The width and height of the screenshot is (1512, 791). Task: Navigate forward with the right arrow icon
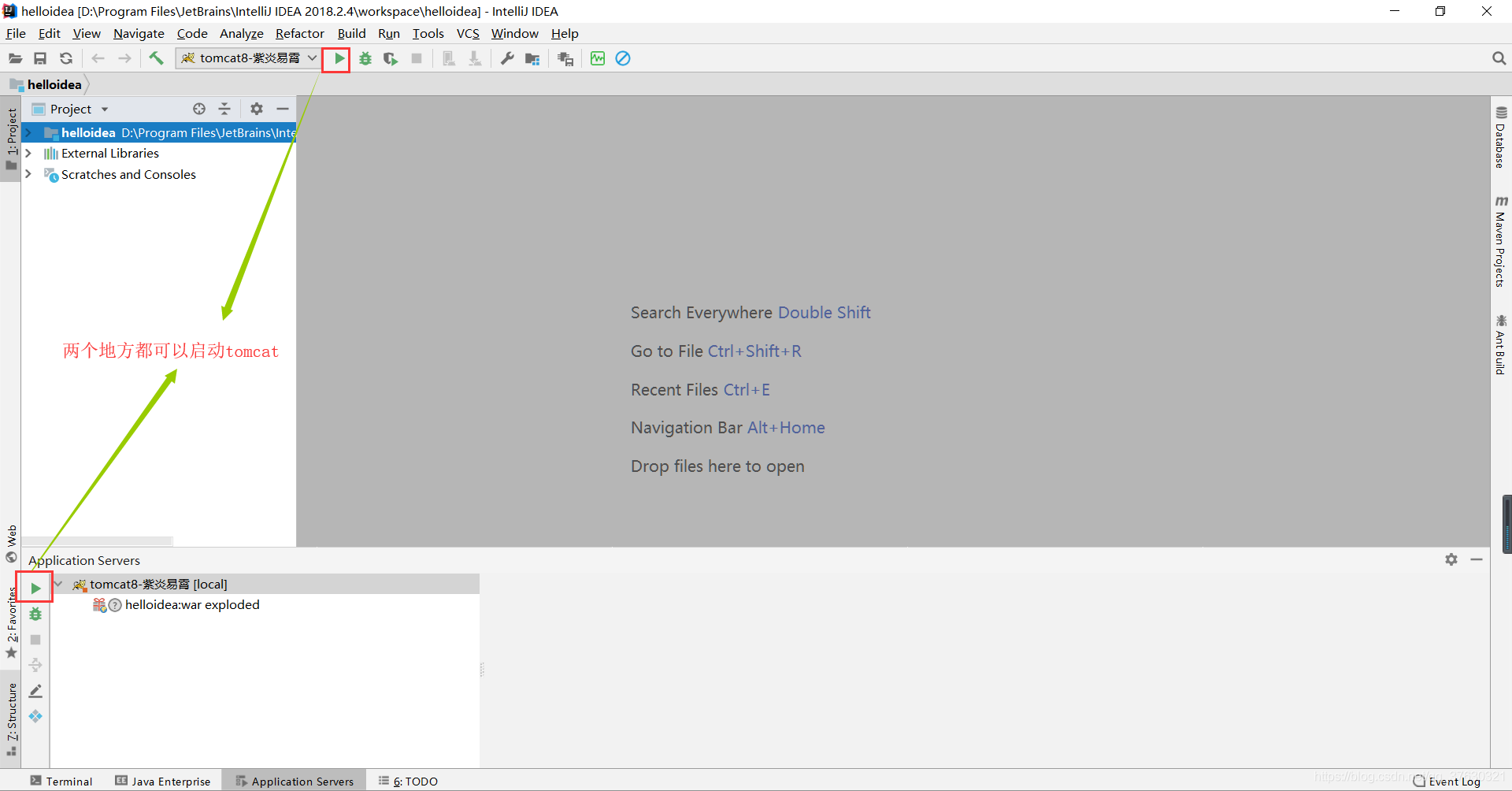tap(124, 58)
